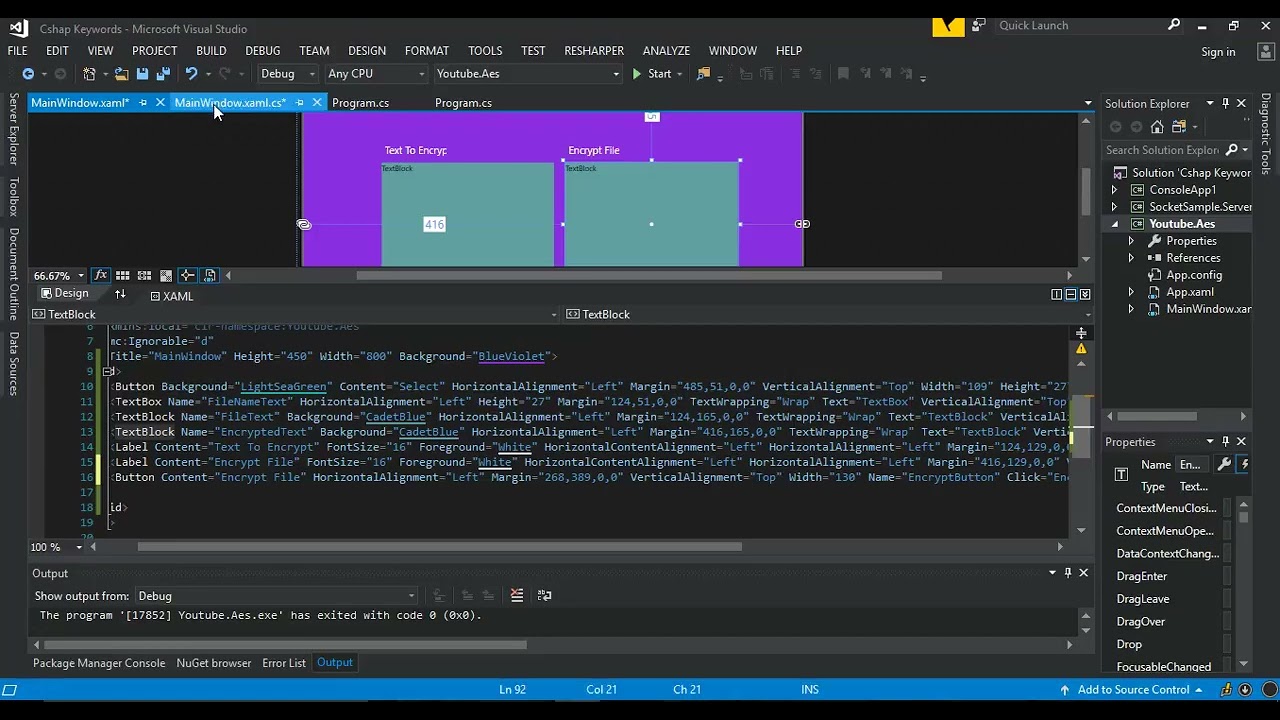The image size is (1280, 720).
Task: Toggle snapping to snaplines icon
Action: [x=187, y=276]
